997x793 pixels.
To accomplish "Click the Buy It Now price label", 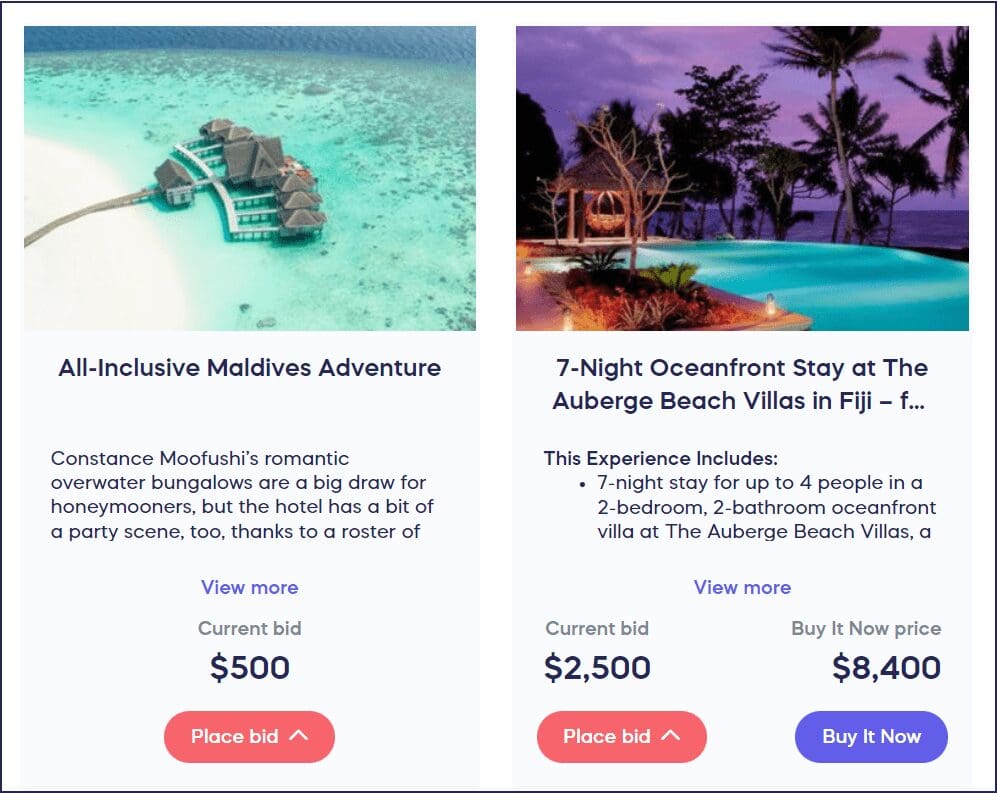I will (866, 629).
